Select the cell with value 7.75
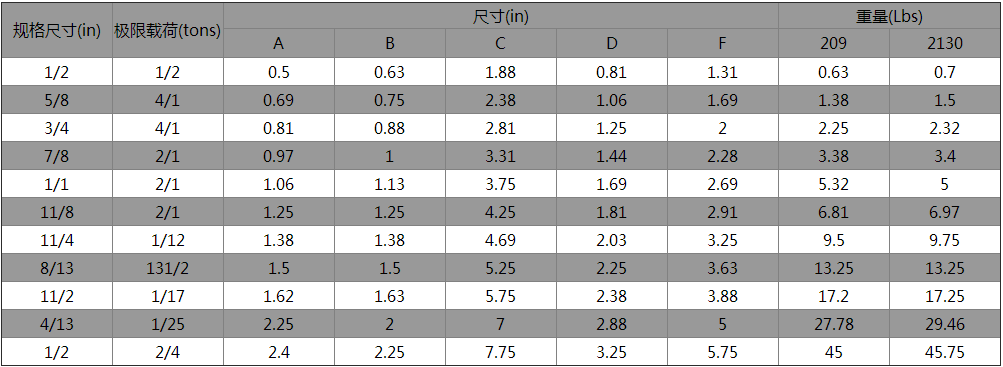This screenshot has width=1003, height=367. click(x=500, y=353)
